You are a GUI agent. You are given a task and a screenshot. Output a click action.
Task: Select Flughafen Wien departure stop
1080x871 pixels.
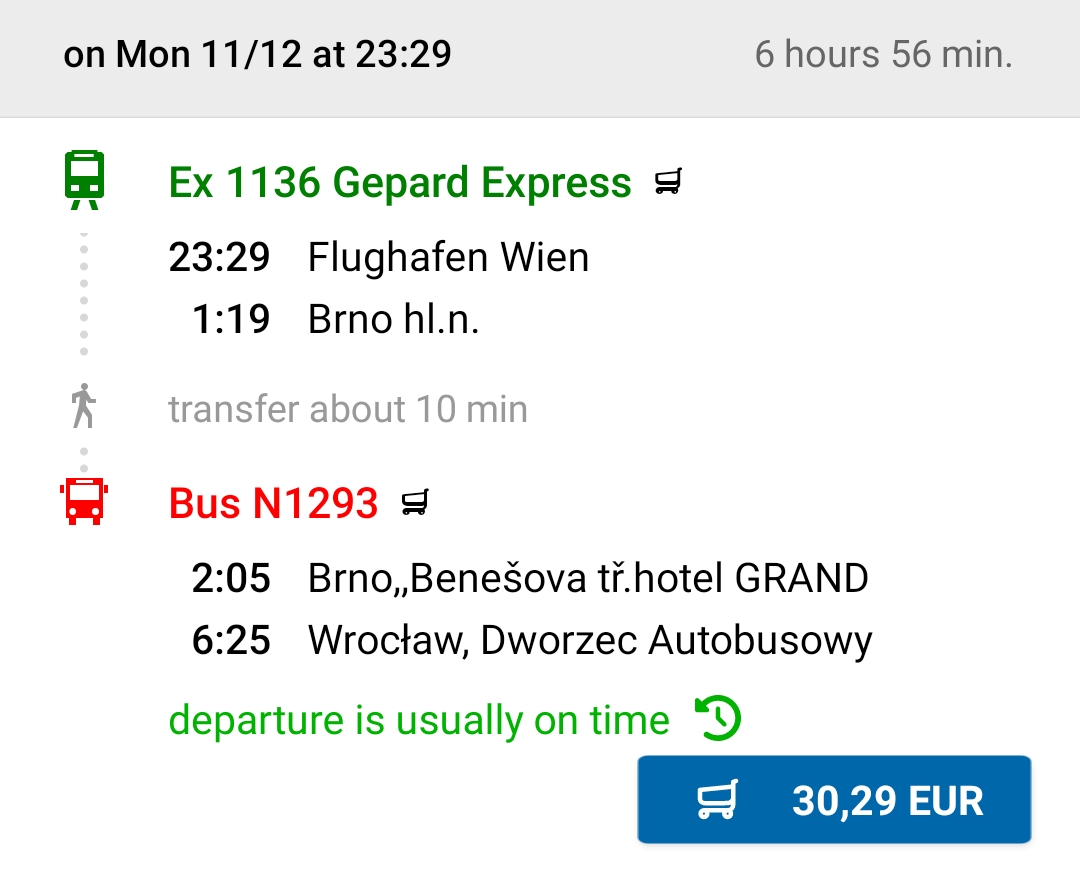[448, 258]
